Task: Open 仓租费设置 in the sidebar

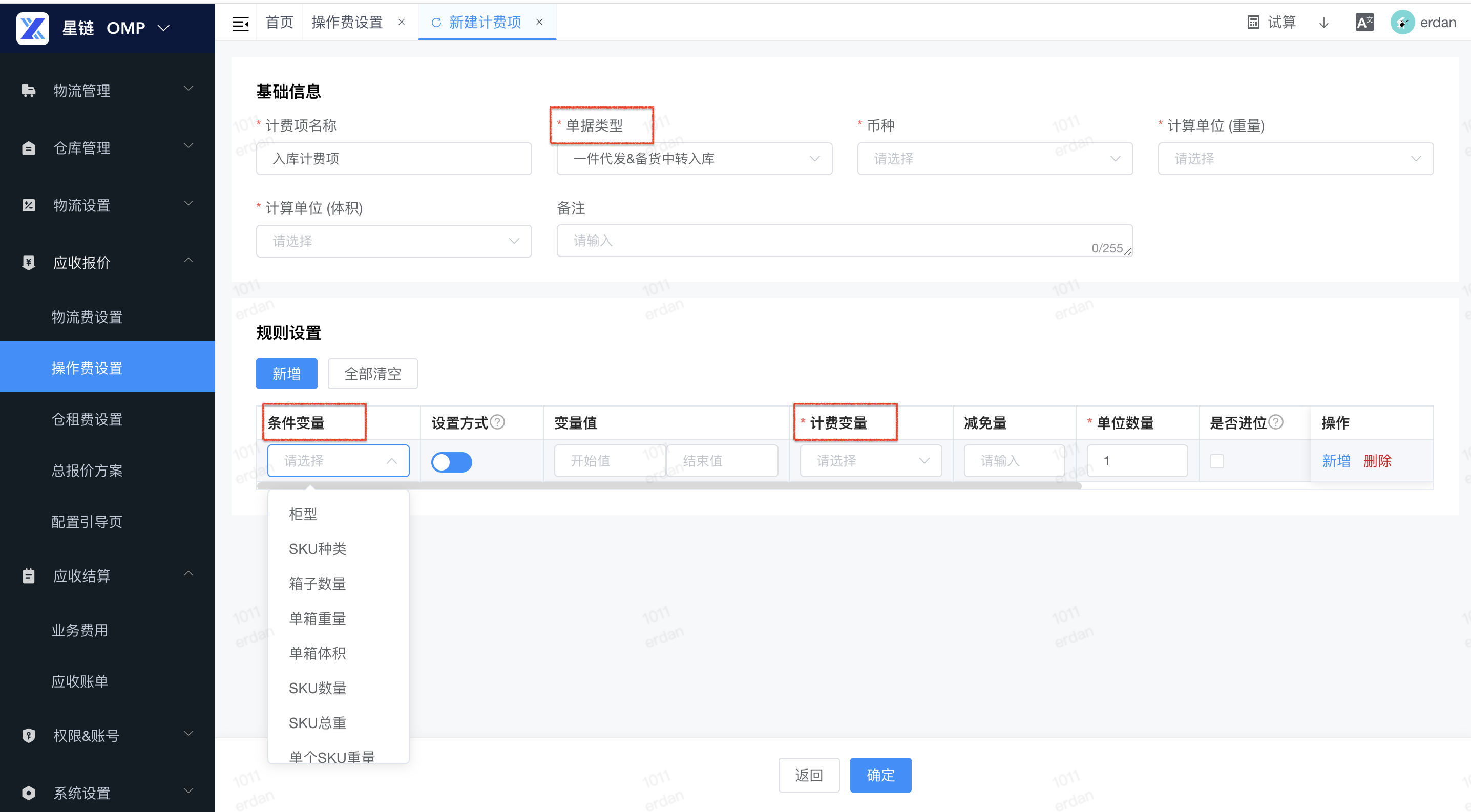Action: 108,419
